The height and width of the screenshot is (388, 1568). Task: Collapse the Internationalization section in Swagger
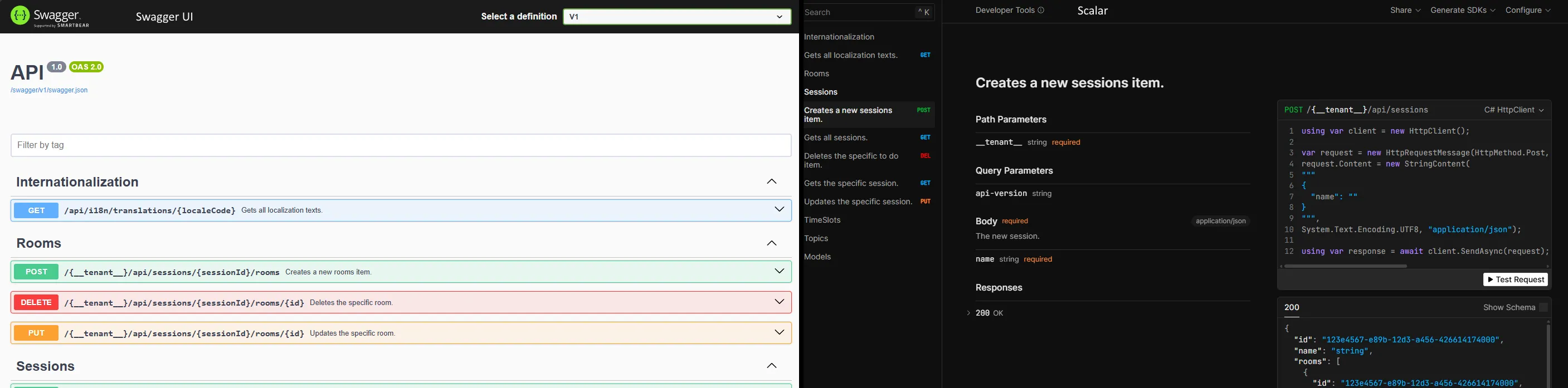click(x=772, y=182)
